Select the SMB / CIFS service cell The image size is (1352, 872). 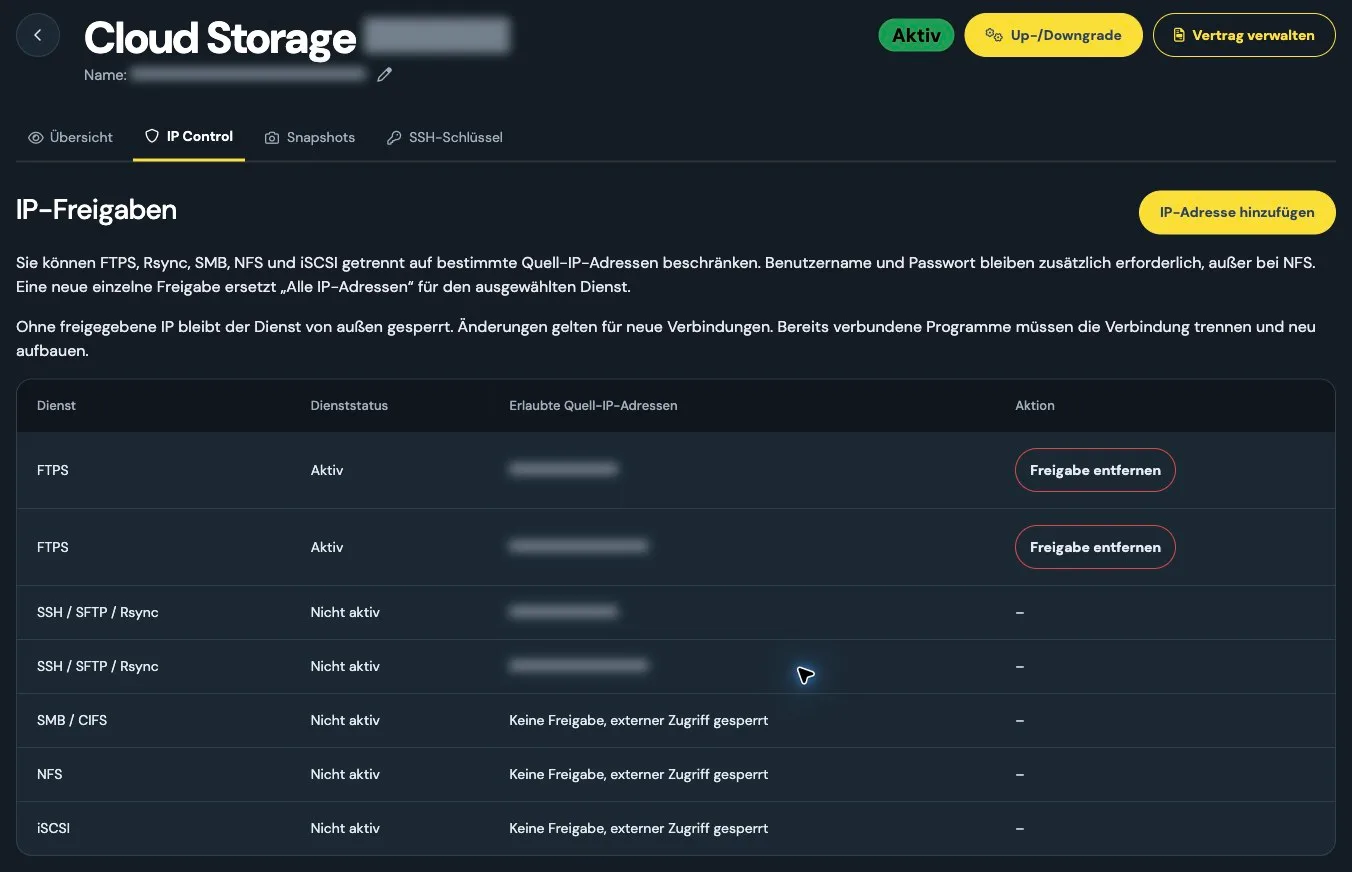(72, 720)
